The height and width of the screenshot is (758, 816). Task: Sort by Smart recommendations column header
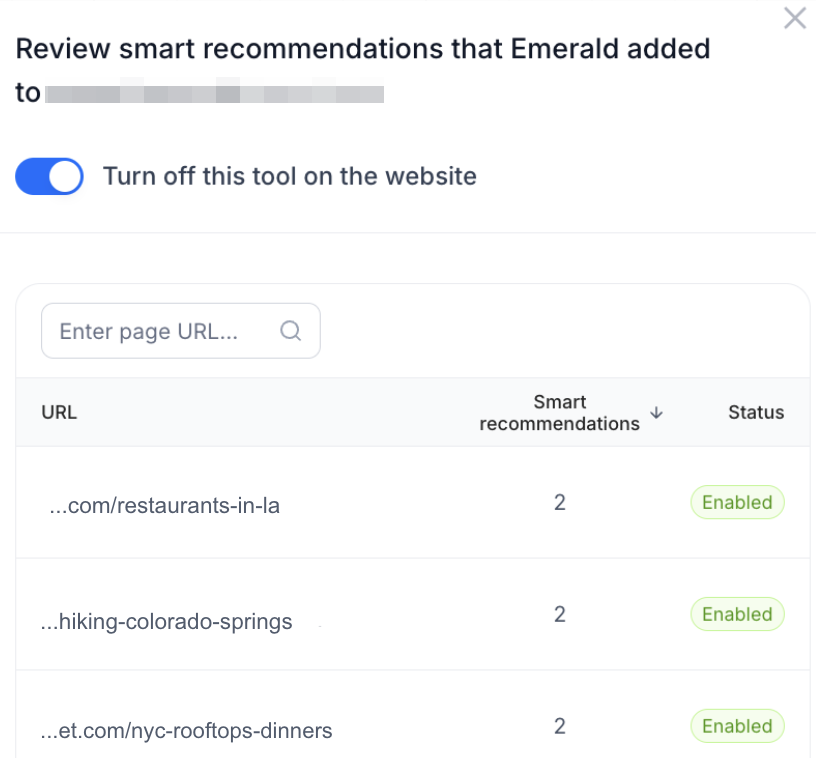tap(559, 412)
